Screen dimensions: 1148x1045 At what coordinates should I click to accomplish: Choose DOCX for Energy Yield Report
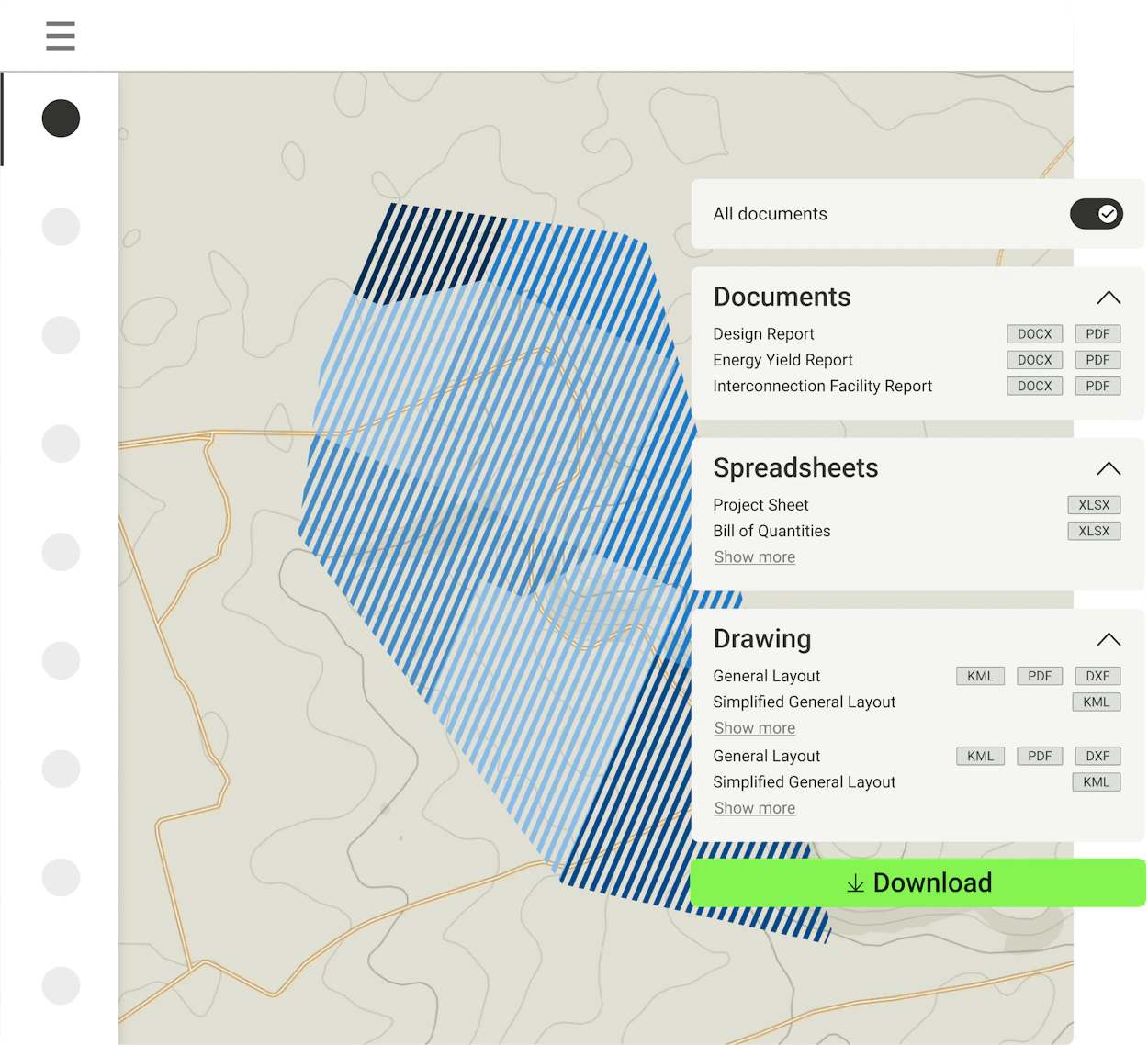(x=1034, y=360)
